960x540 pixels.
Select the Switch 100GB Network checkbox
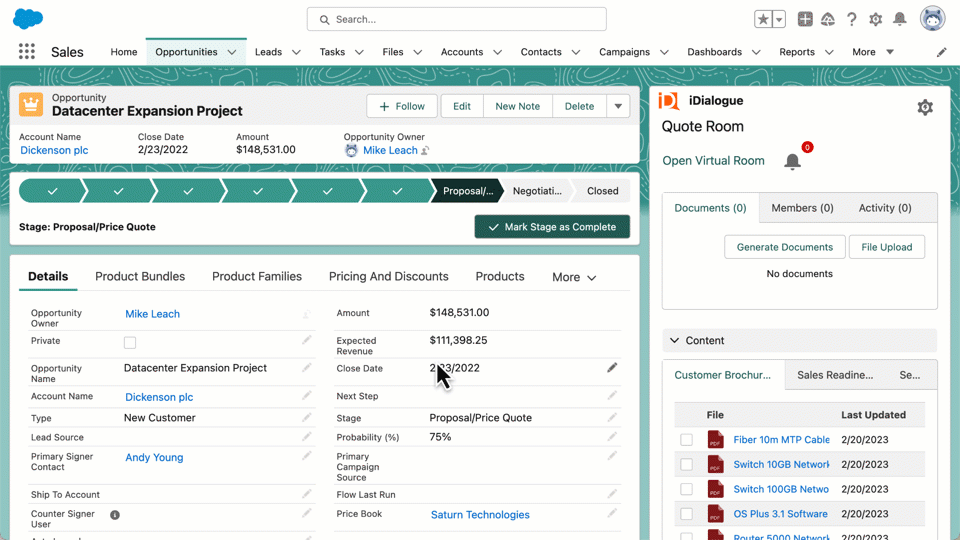pyautogui.click(x=686, y=489)
